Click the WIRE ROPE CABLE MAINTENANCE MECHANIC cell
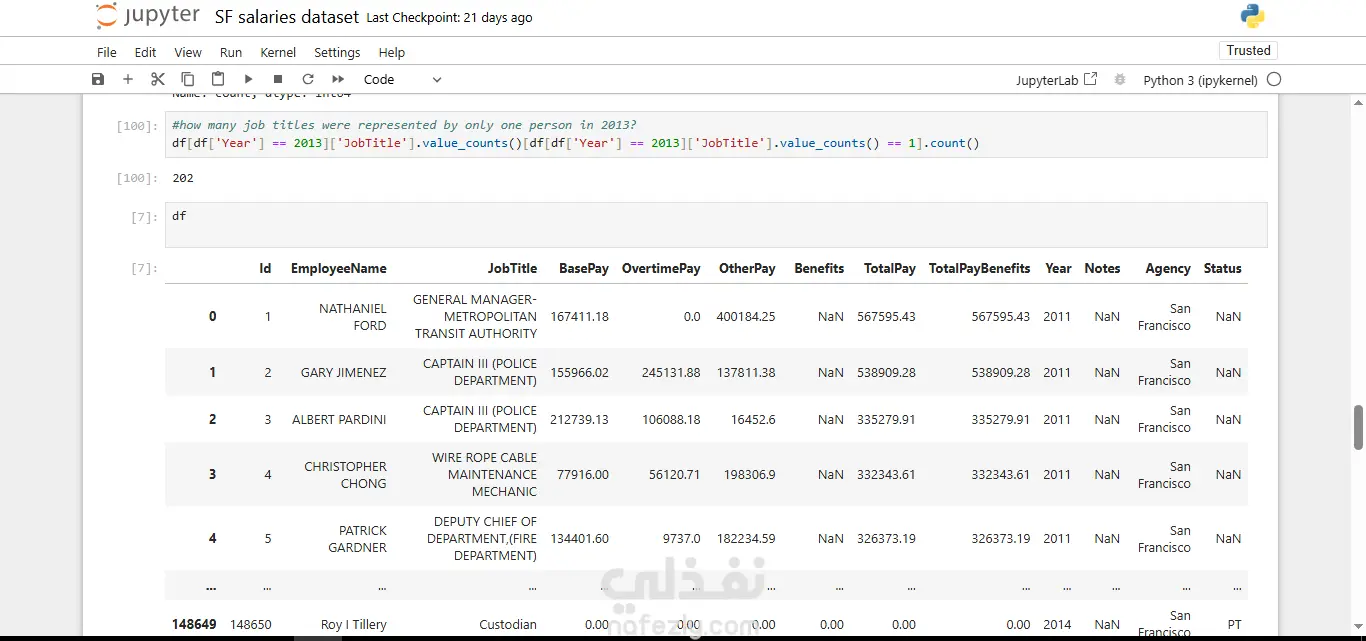1366x641 pixels. point(484,474)
